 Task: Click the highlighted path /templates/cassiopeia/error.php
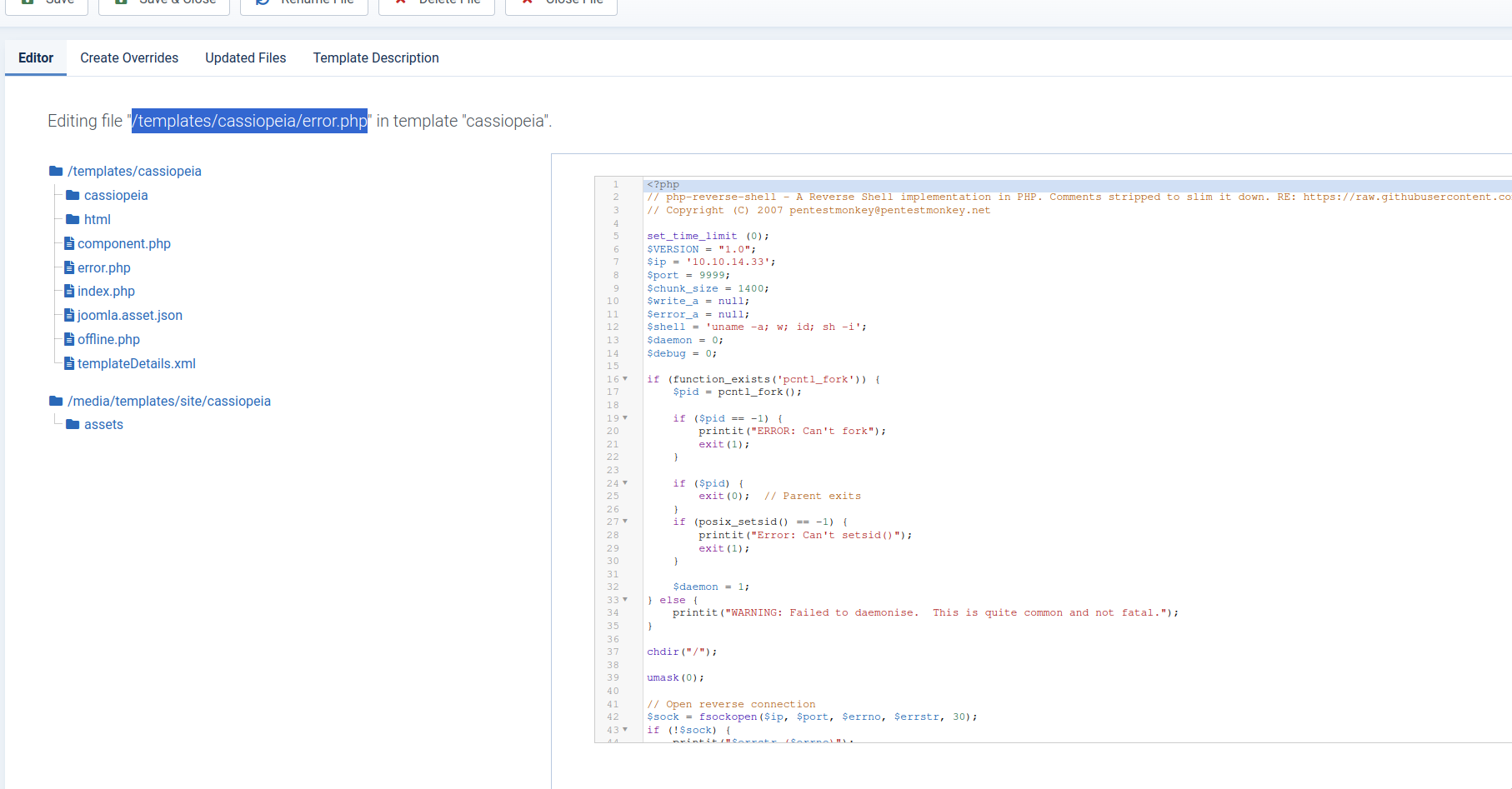click(249, 121)
